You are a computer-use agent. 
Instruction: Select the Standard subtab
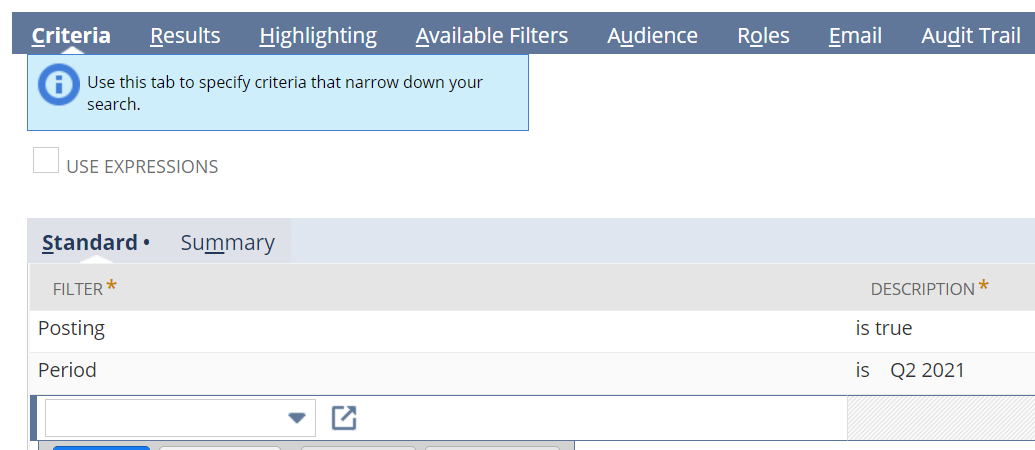point(90,243)
